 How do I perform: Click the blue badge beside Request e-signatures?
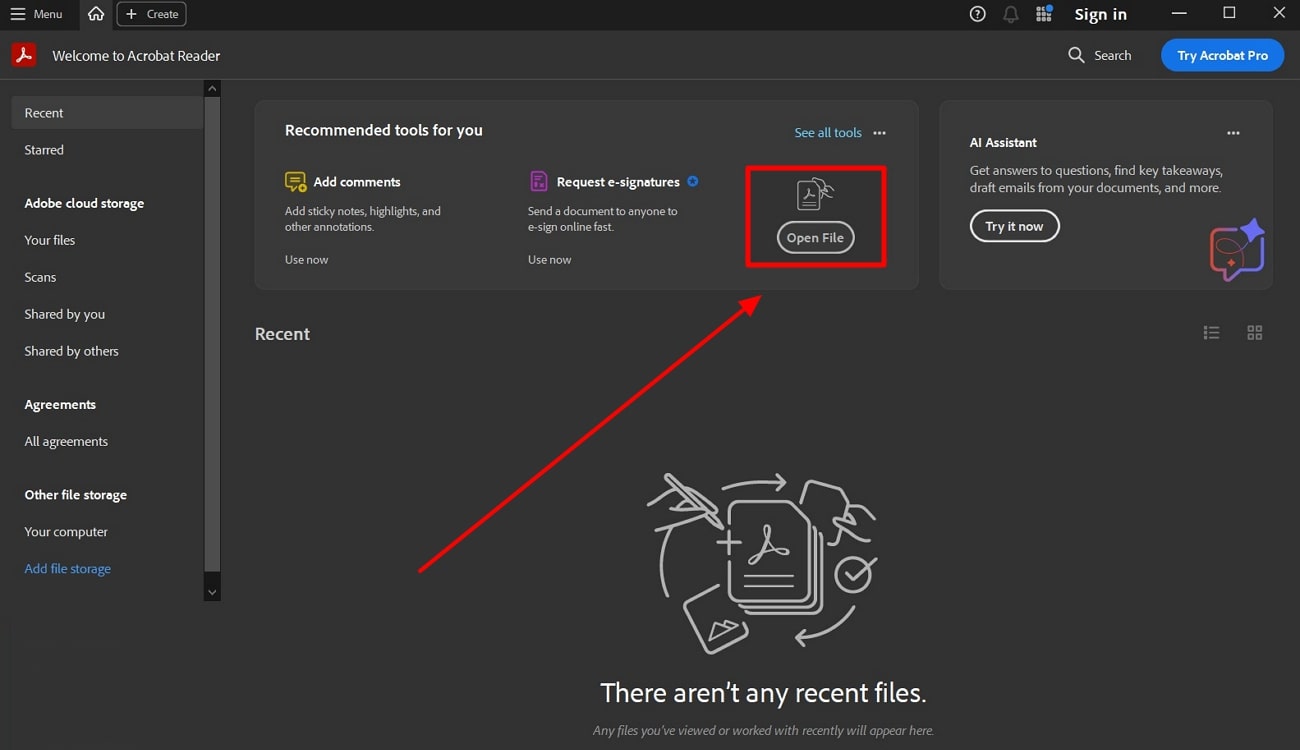point(693,181)
